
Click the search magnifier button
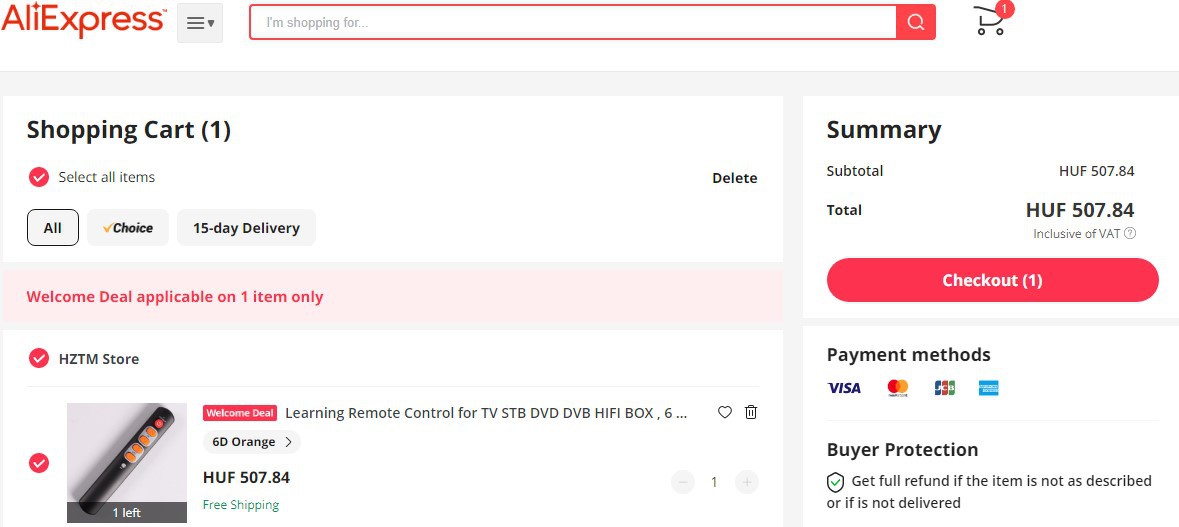click(915, 22)
